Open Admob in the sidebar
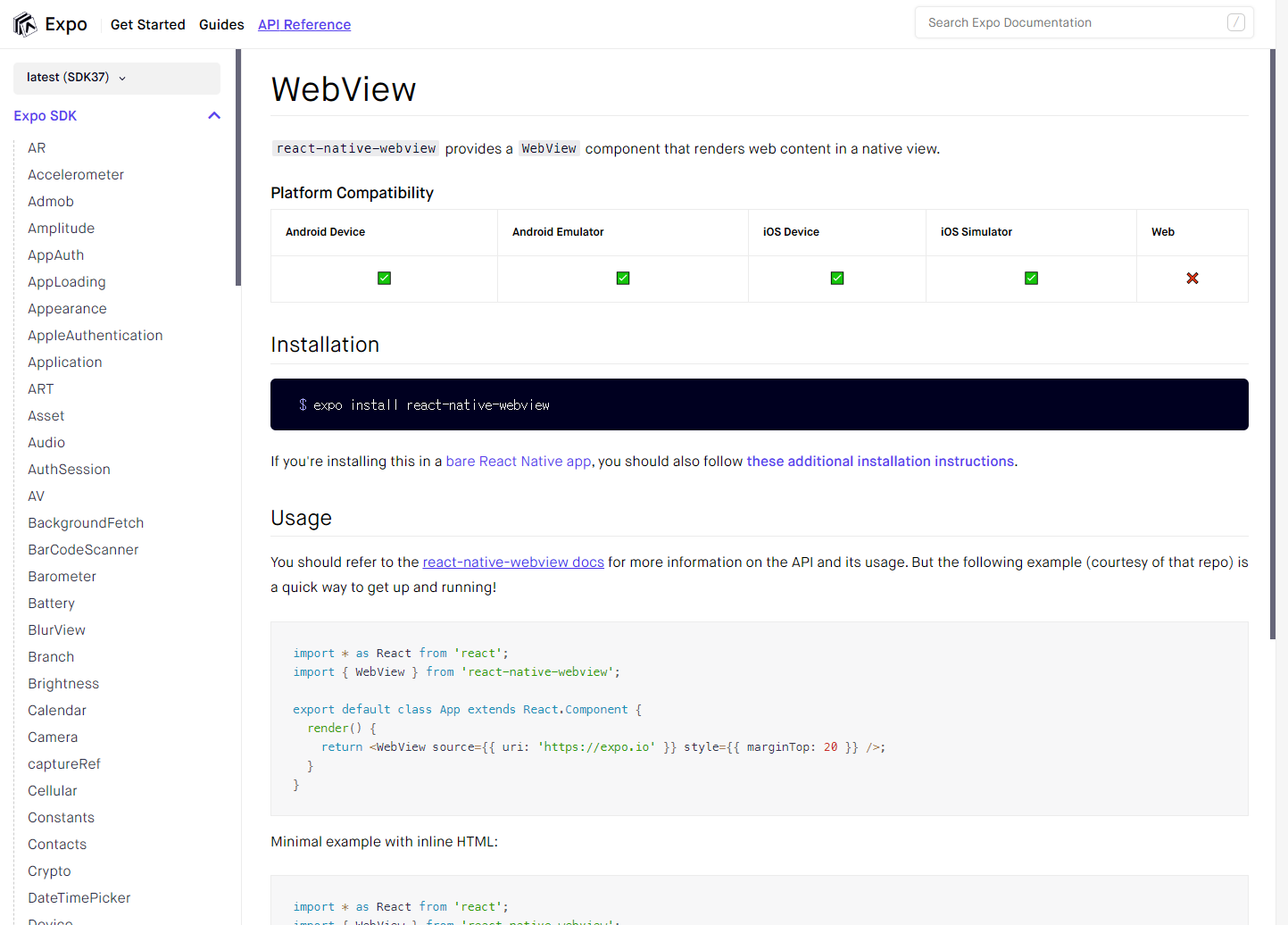 point(51,202)
